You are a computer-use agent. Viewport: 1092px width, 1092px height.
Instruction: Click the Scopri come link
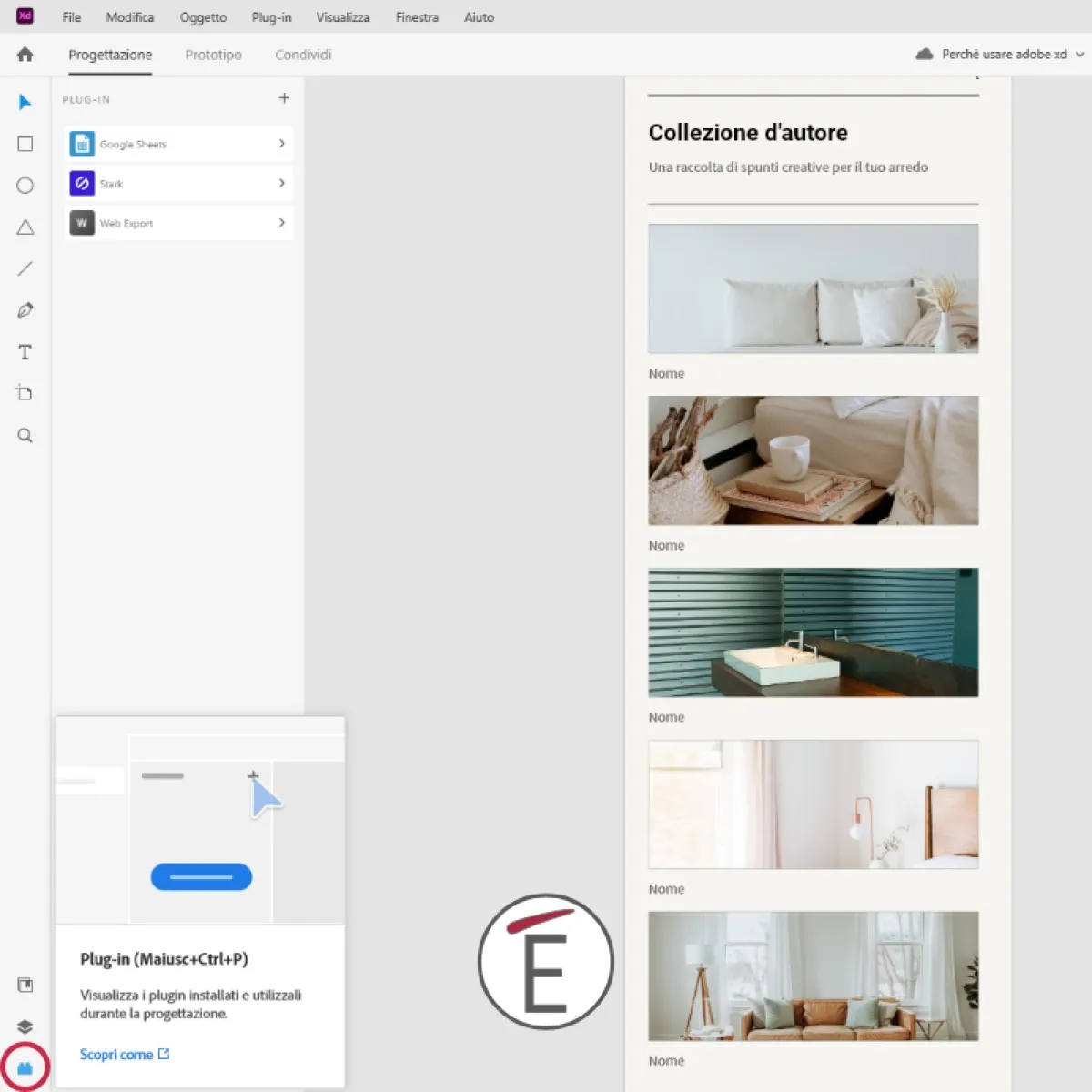click(117, 1054)
